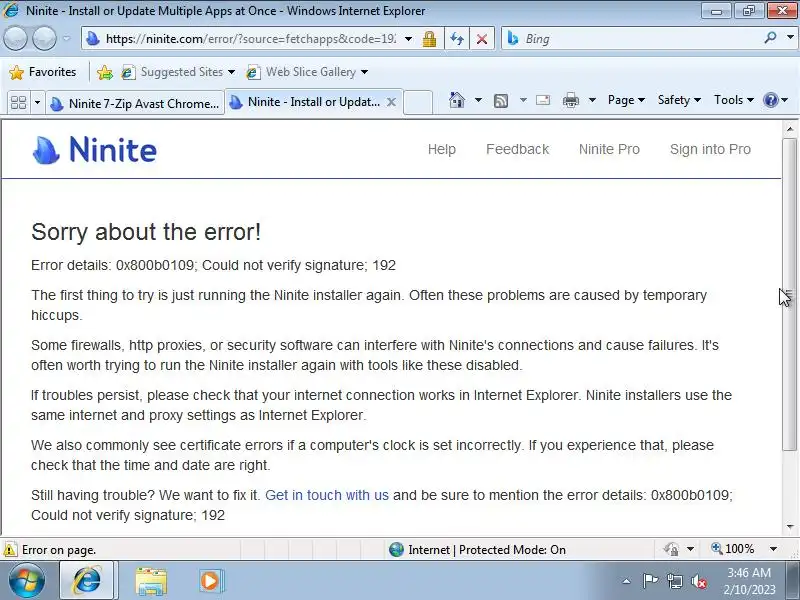The height and width of the screenshot is (600, 800).
Task: Open the Tools menu
Action: tap(734, 100)
